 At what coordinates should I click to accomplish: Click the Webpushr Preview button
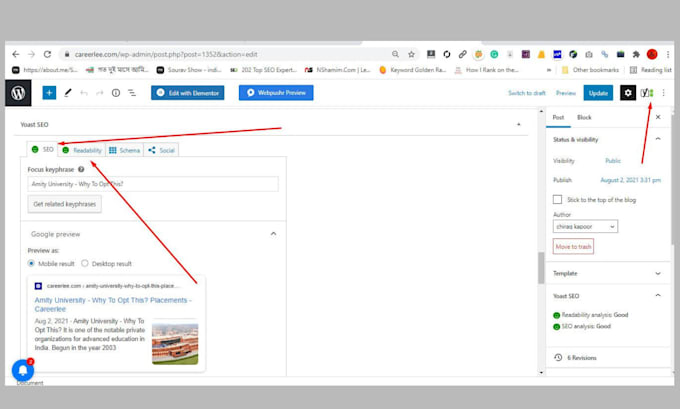point(276,92)
